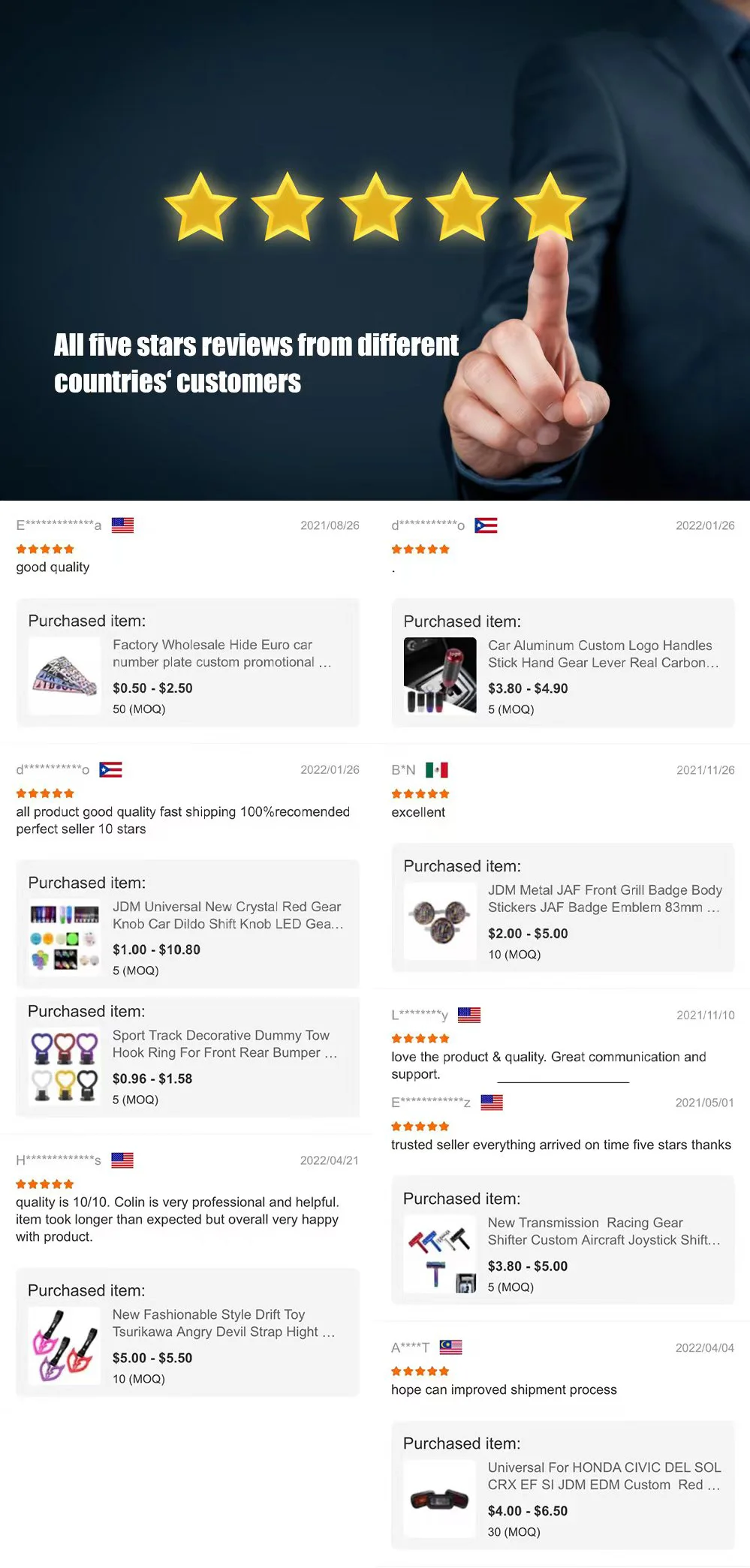Screen dimensions: 750x1568
Task: Open the JAF badge emblem product image
Action: [440, 921]
